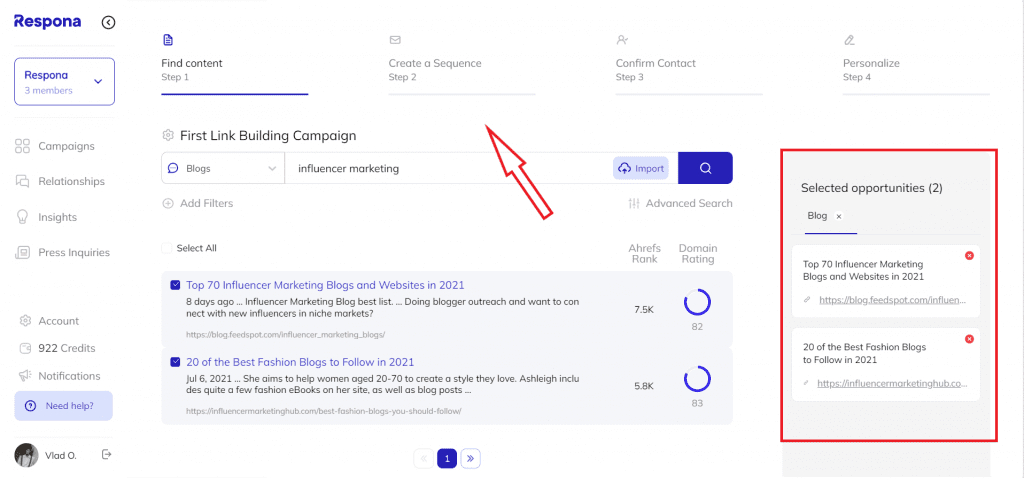This screenshot has height=478, width=1024.
Task: Open Account settings in sidebar
Action: 49,321
